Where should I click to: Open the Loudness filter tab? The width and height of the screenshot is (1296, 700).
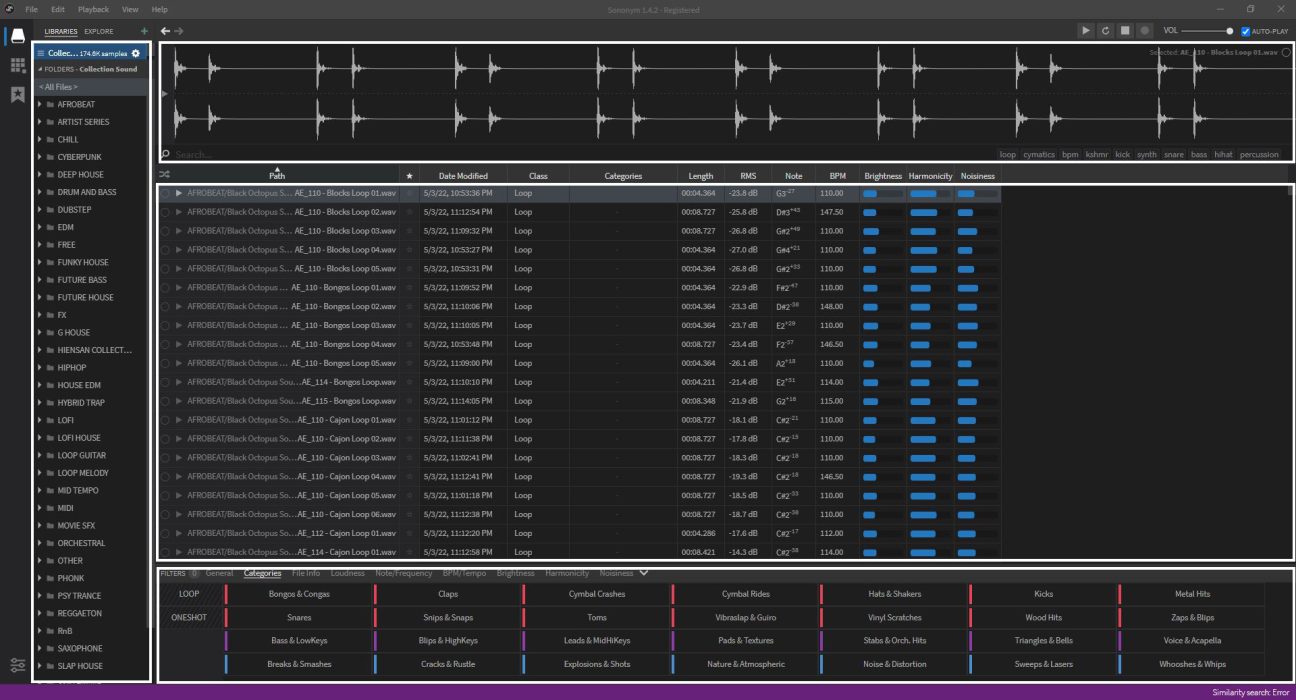(x=348, y=573)
